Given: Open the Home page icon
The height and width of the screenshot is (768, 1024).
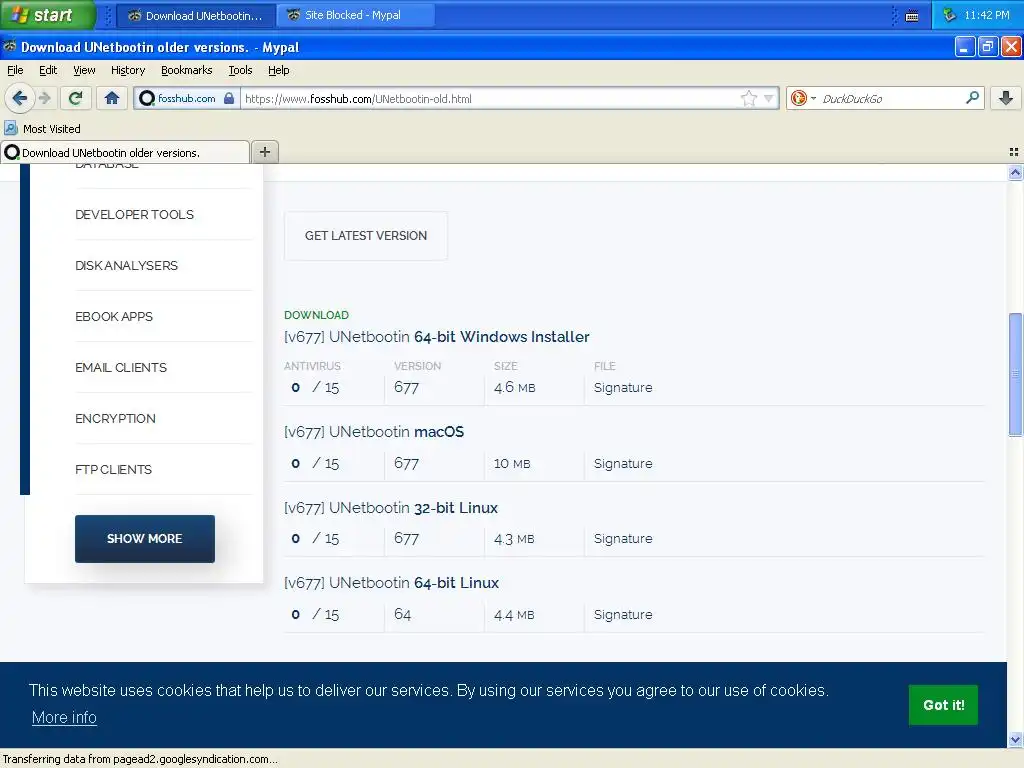Looking at the screenshot, I should click(x=112, y=99).
